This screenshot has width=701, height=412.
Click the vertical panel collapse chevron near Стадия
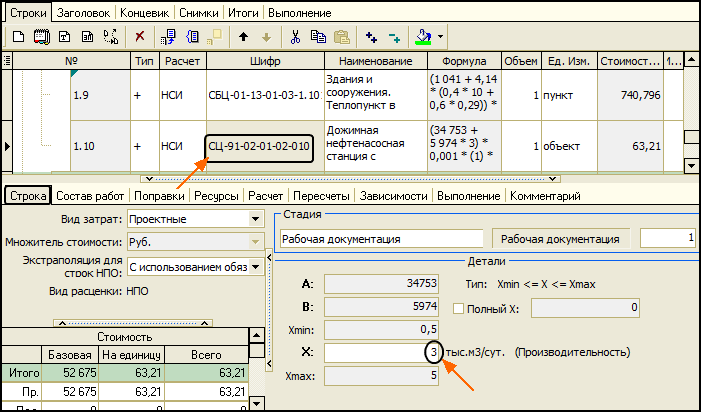coord(269,257)
